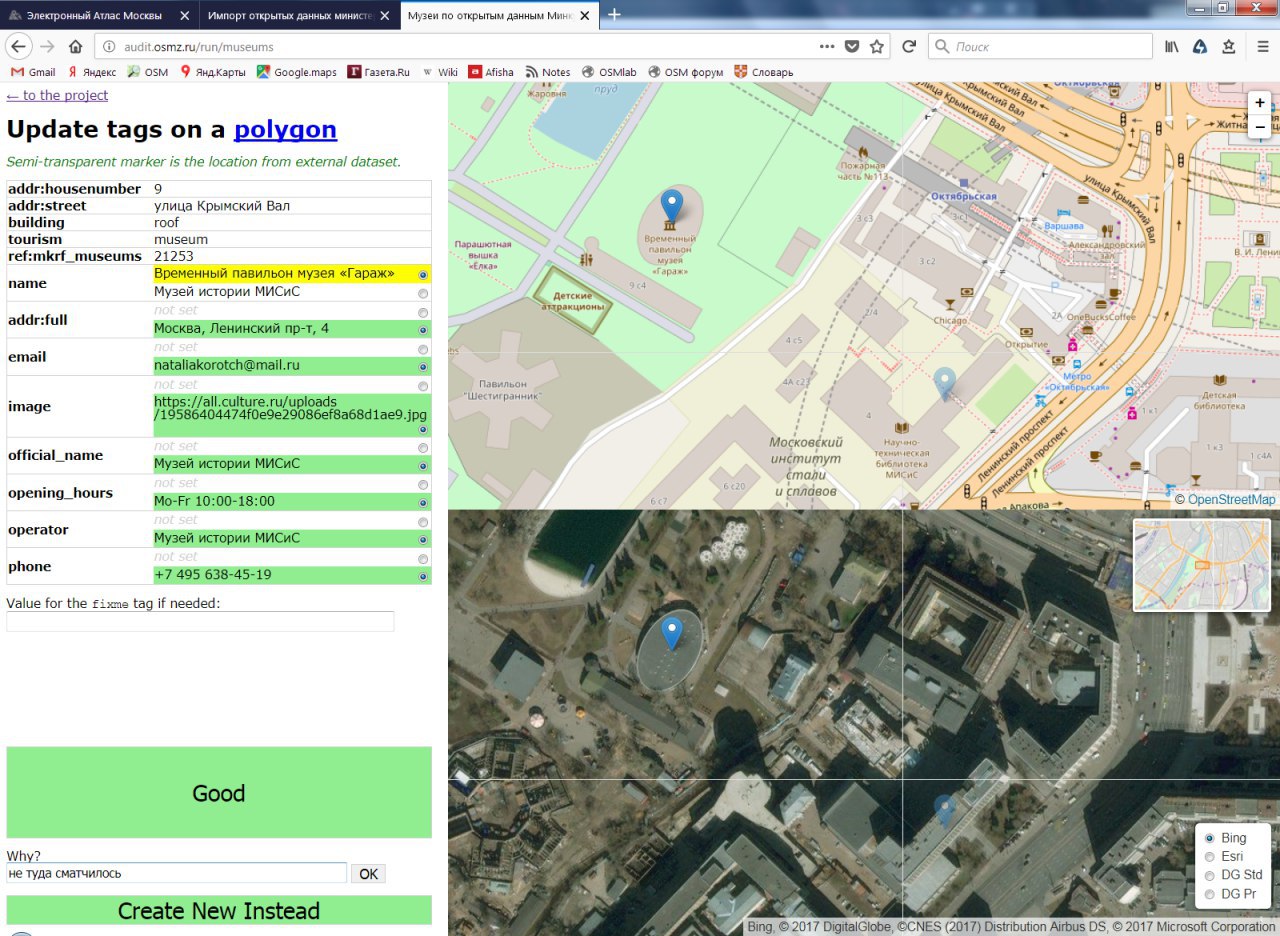Open page actions three-dots menu
This screenshot has height=936, width=1280.
[826, 46]
